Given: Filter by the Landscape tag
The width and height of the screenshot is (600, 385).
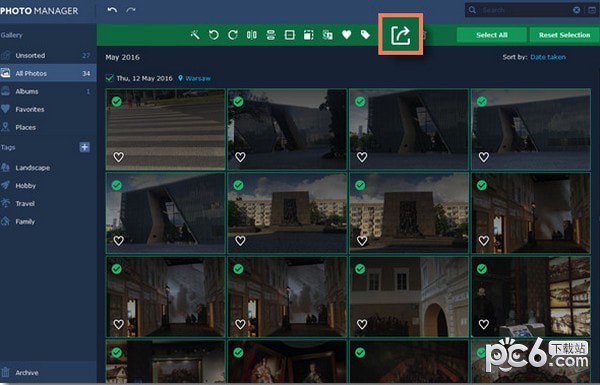Looking at the screenshot, I should coord(48,168).
